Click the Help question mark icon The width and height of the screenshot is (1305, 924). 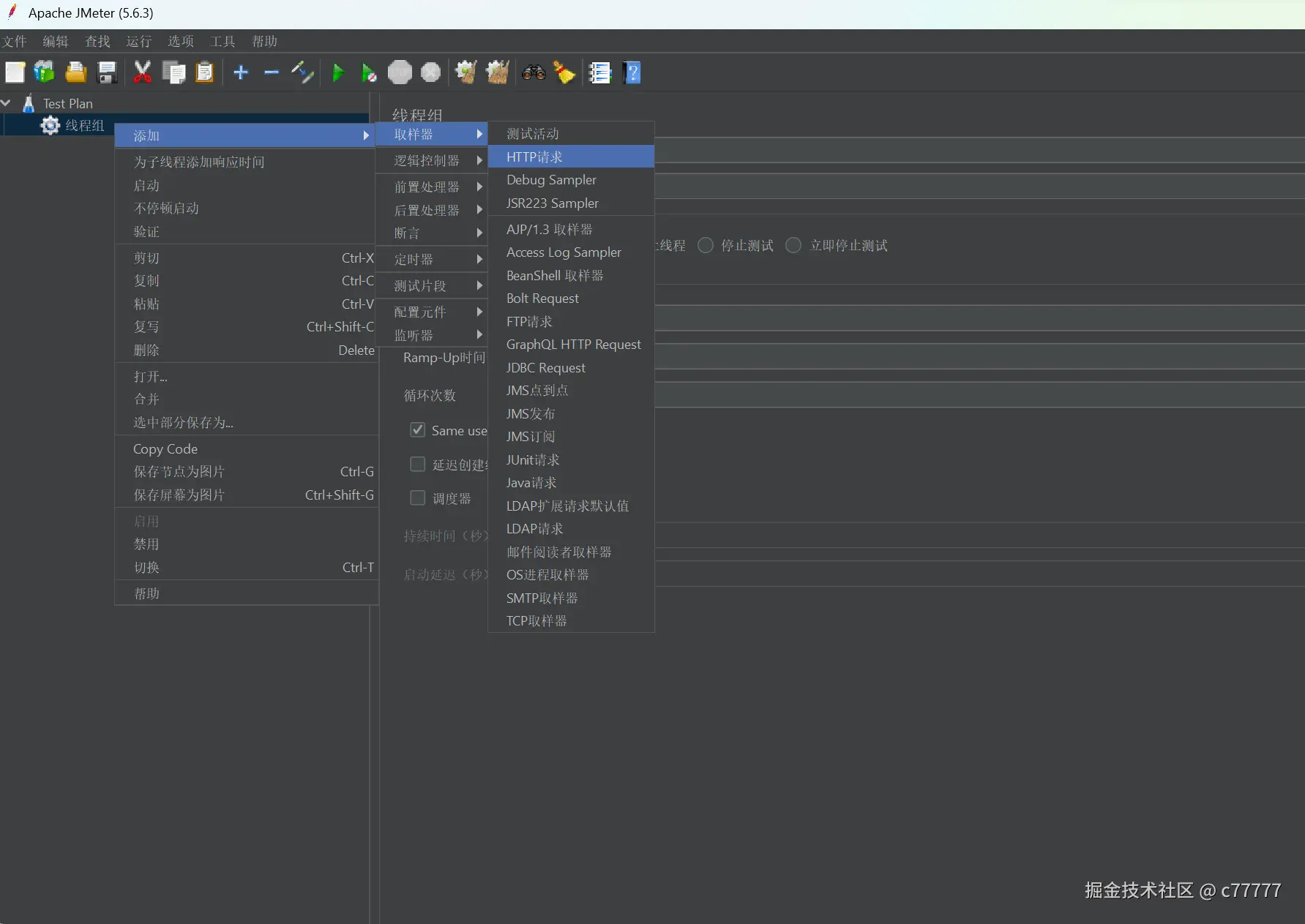point(632,72)
